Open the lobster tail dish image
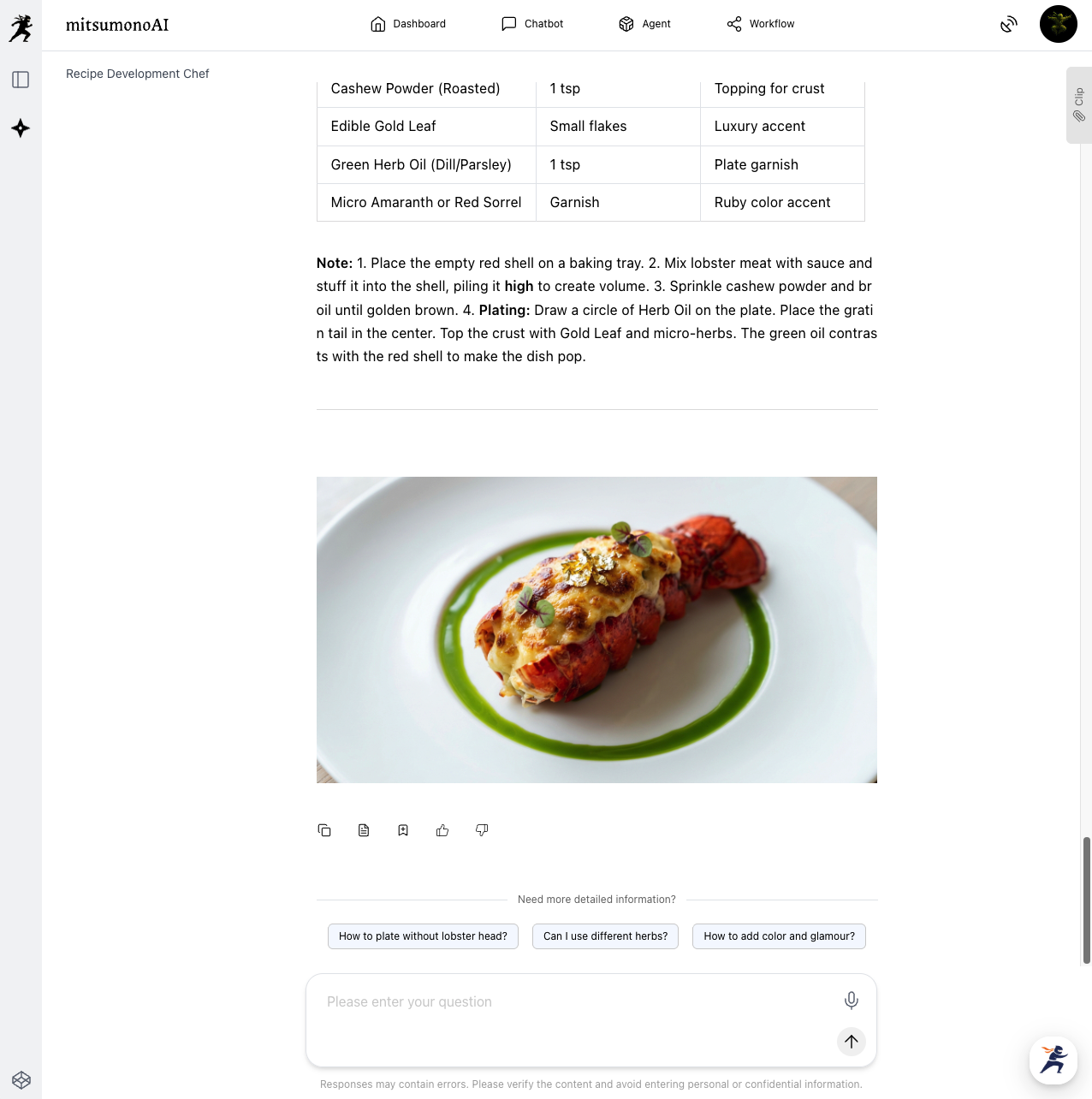The height and width of the screenshot is (1099, 1092). click(596, 630)
